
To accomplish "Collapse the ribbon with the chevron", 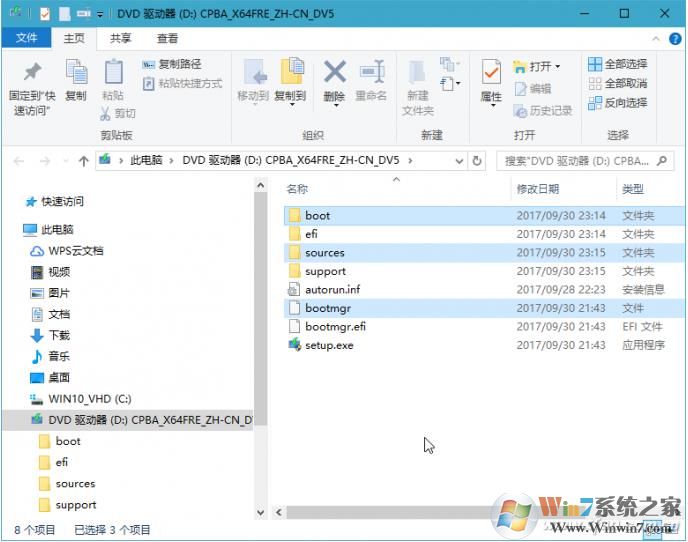I will click(x=656, y=39).
